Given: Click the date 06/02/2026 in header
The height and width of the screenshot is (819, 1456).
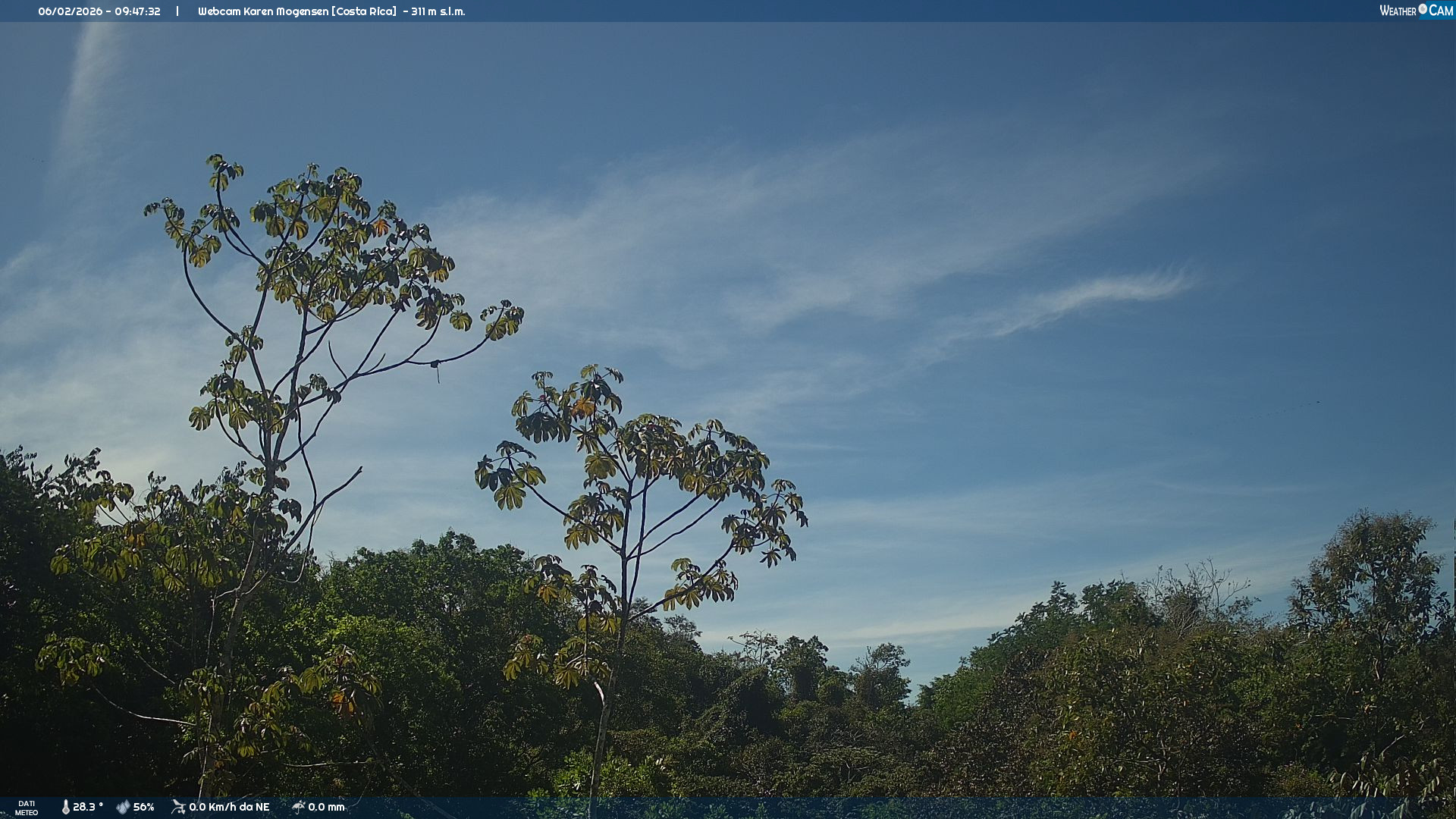Looking at the screenshot, I should 70,11.
